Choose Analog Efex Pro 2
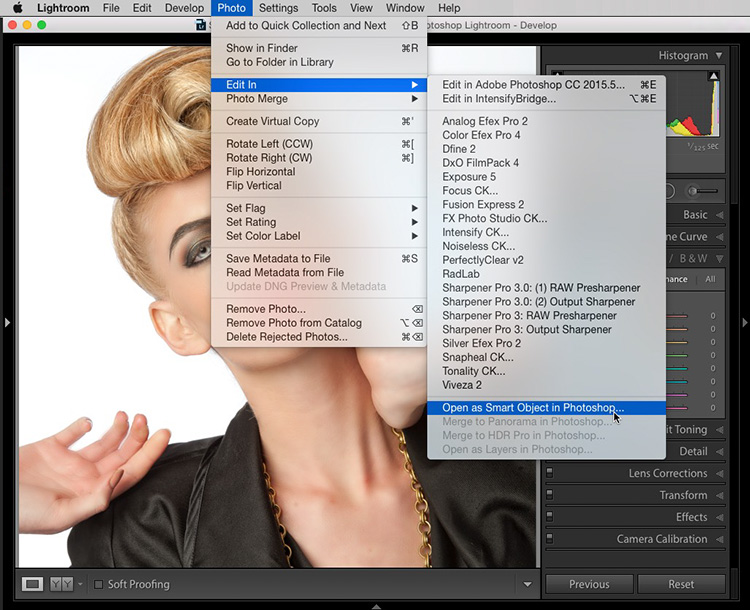 tap(546, 121)
